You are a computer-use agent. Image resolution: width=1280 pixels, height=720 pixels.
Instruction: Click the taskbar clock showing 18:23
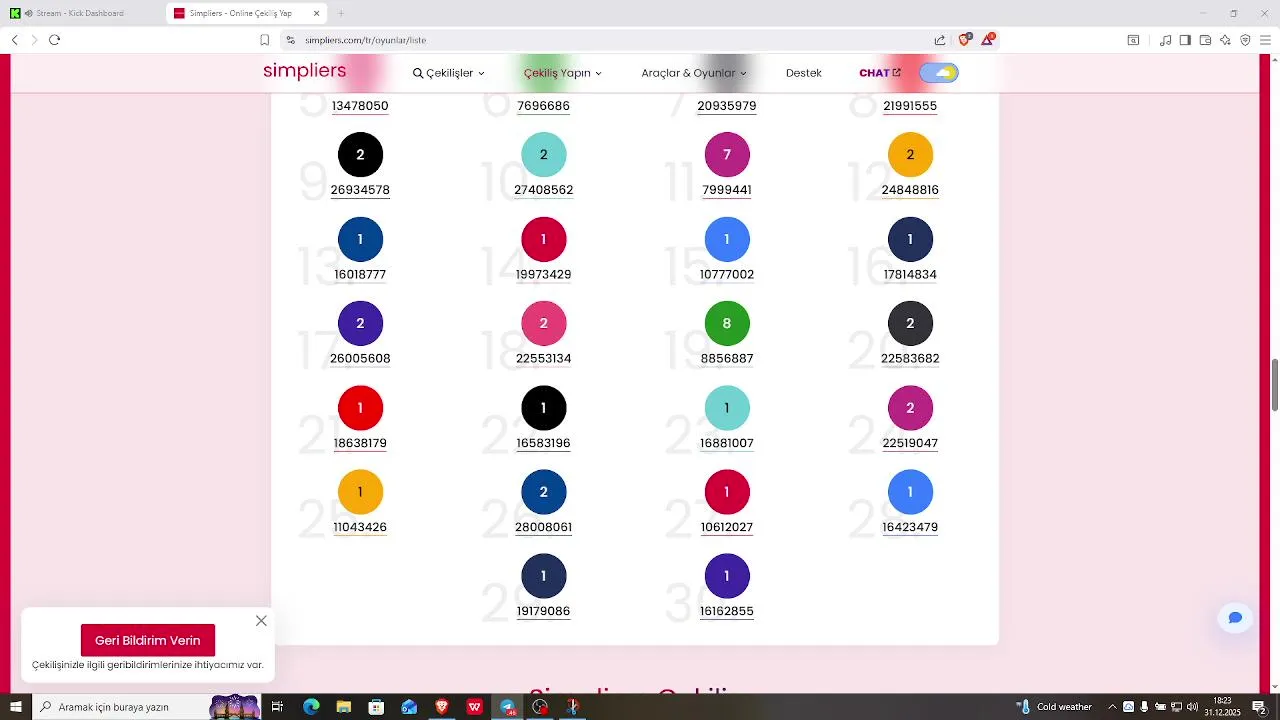[1222, 707]
